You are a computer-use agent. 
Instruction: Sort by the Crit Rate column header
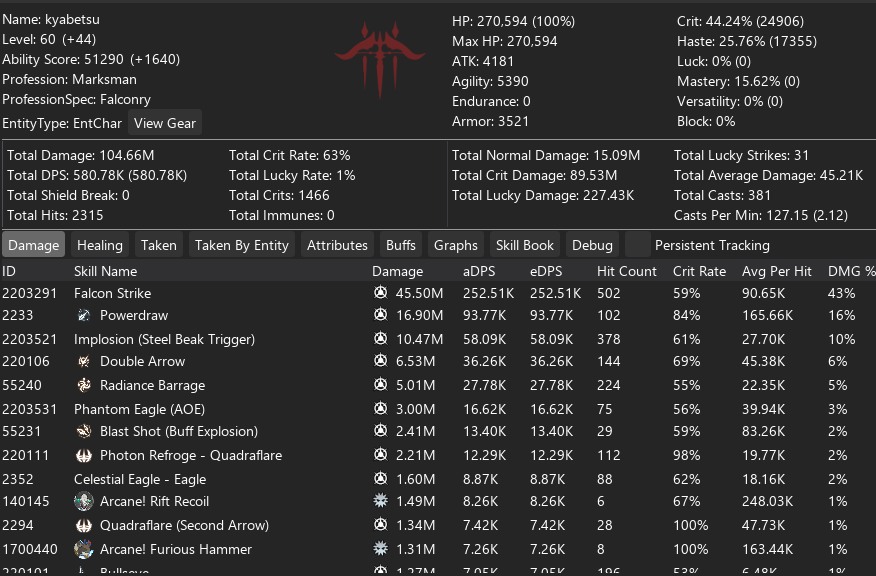point(699,271)
